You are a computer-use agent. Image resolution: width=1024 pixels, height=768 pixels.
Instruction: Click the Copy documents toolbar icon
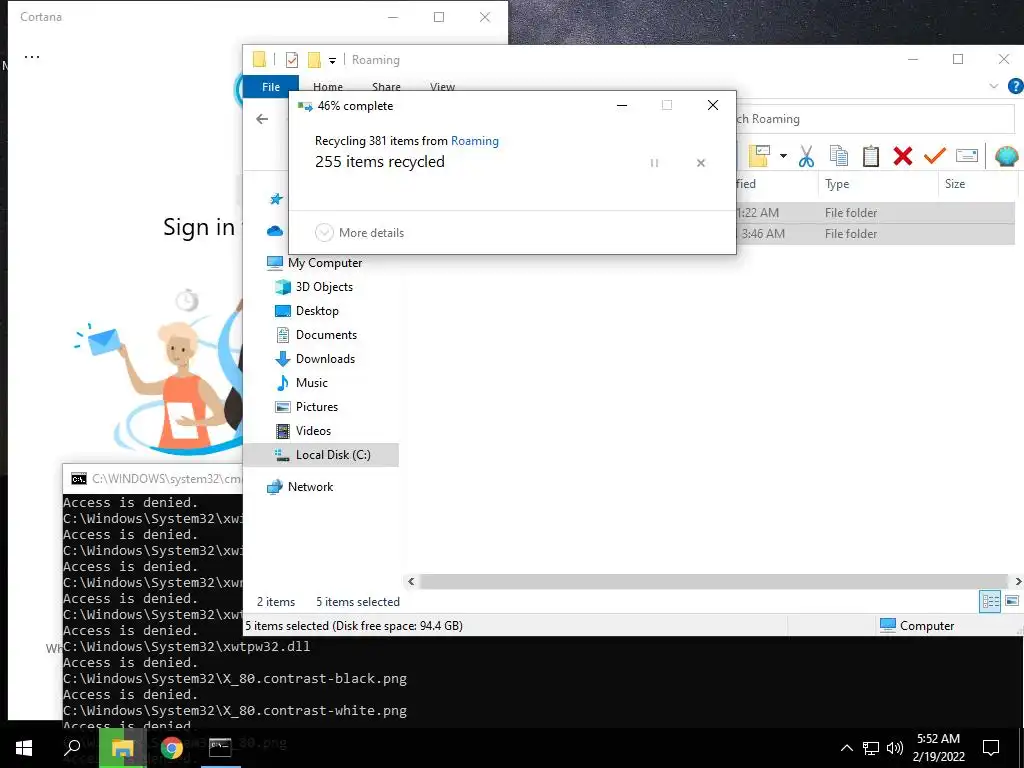[839, 156]
